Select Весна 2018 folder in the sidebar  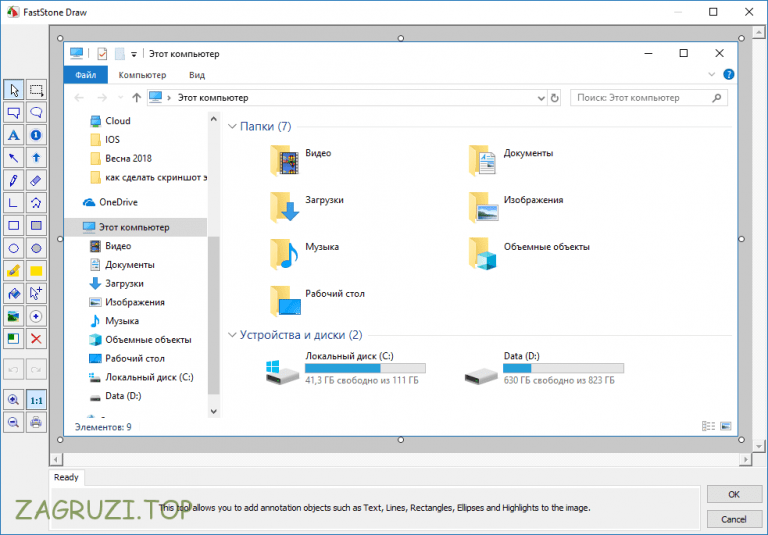(x=121, y=158)
